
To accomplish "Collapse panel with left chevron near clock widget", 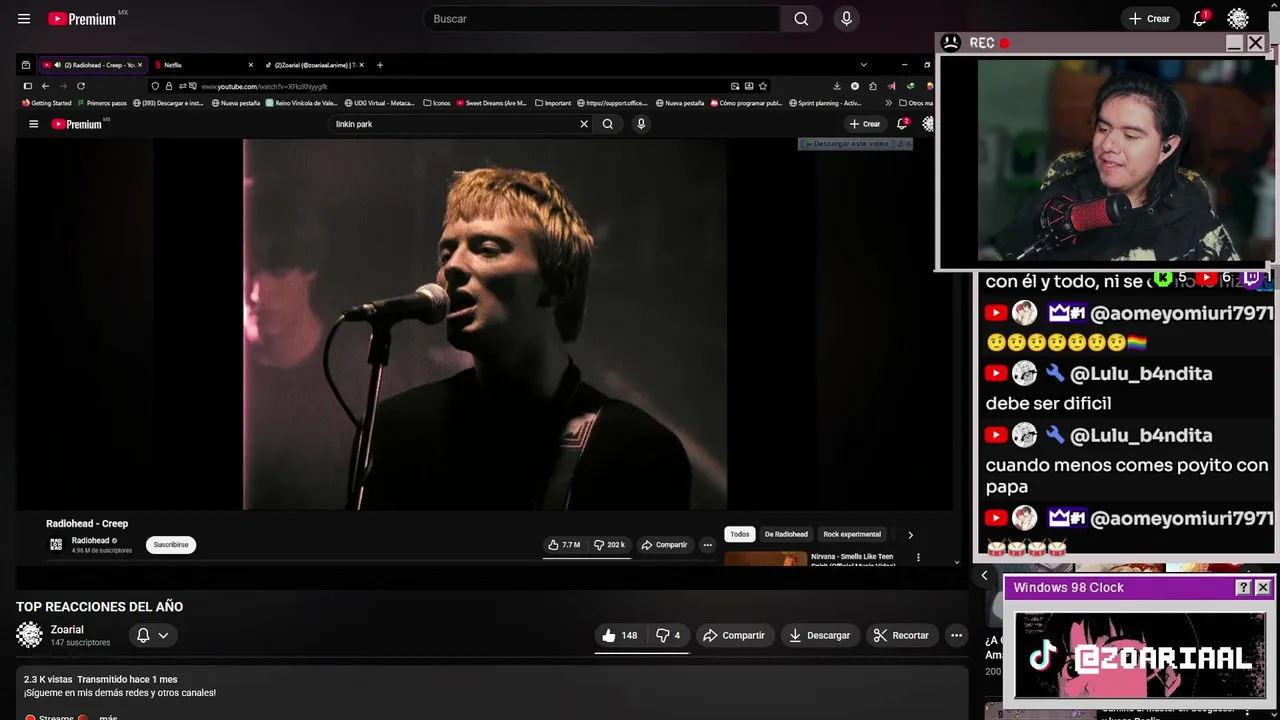I will tap(984, 575).
